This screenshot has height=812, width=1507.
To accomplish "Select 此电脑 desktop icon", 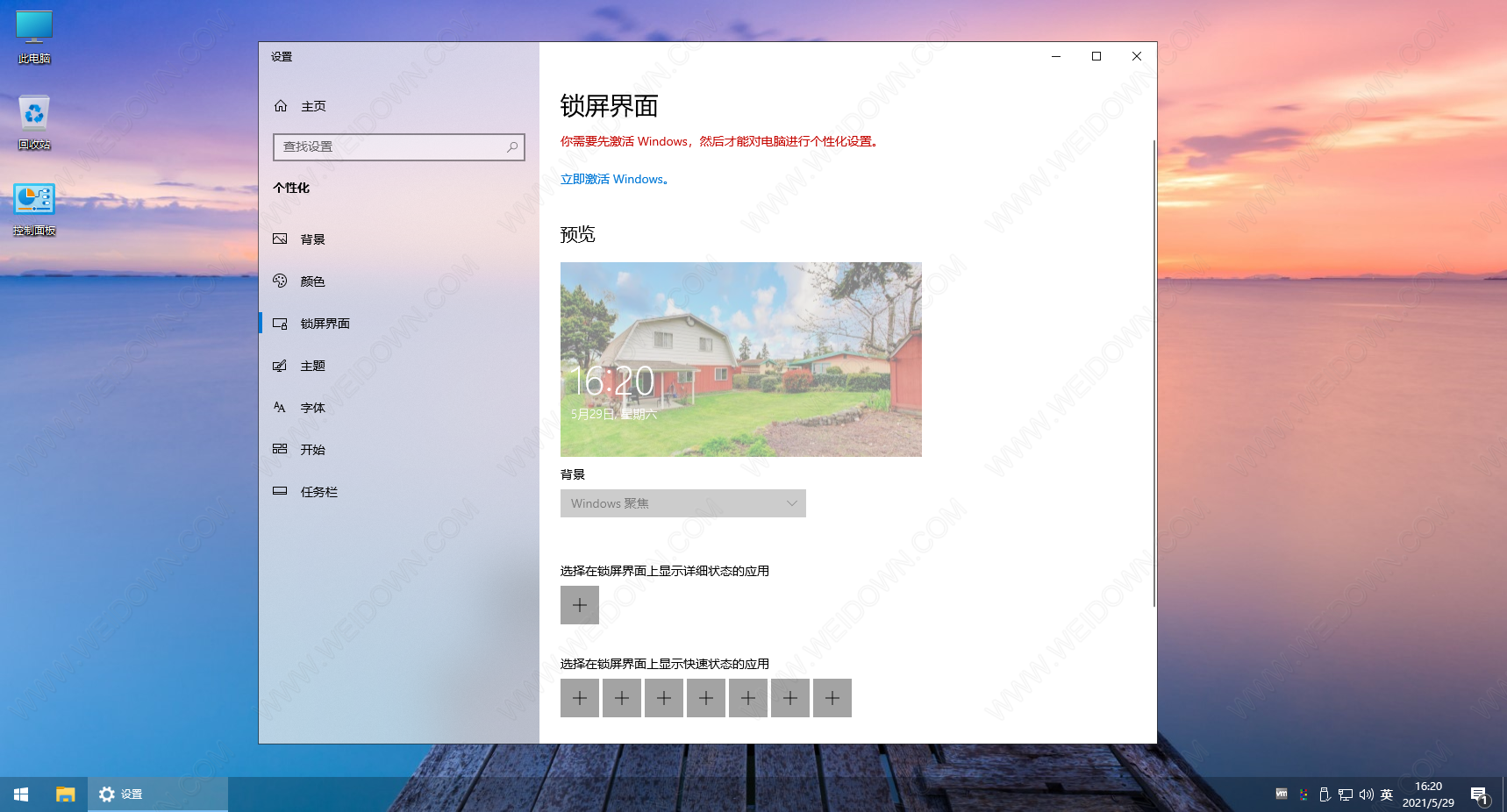I will 34,37.
